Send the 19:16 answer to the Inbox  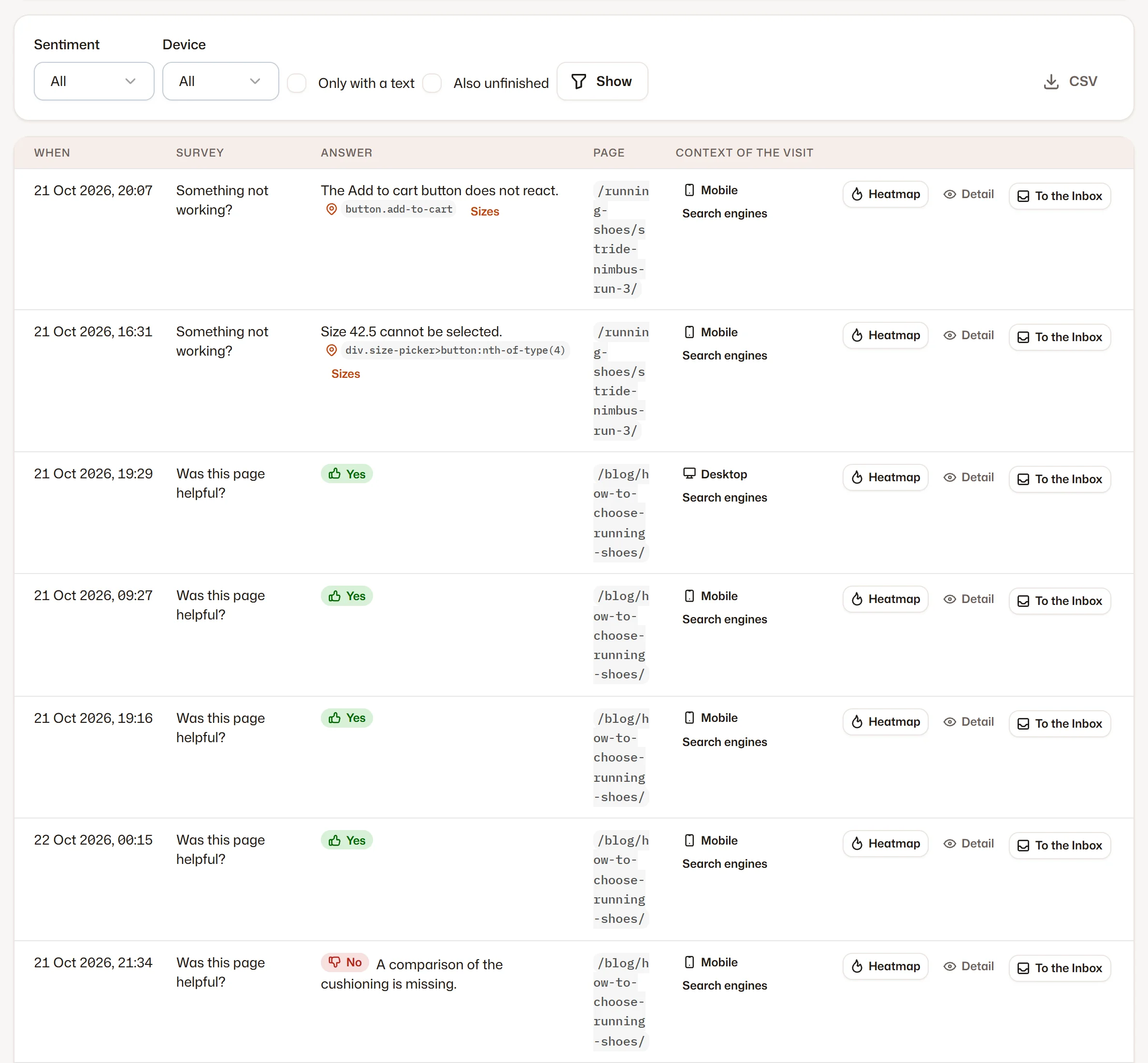[1060, 724]
